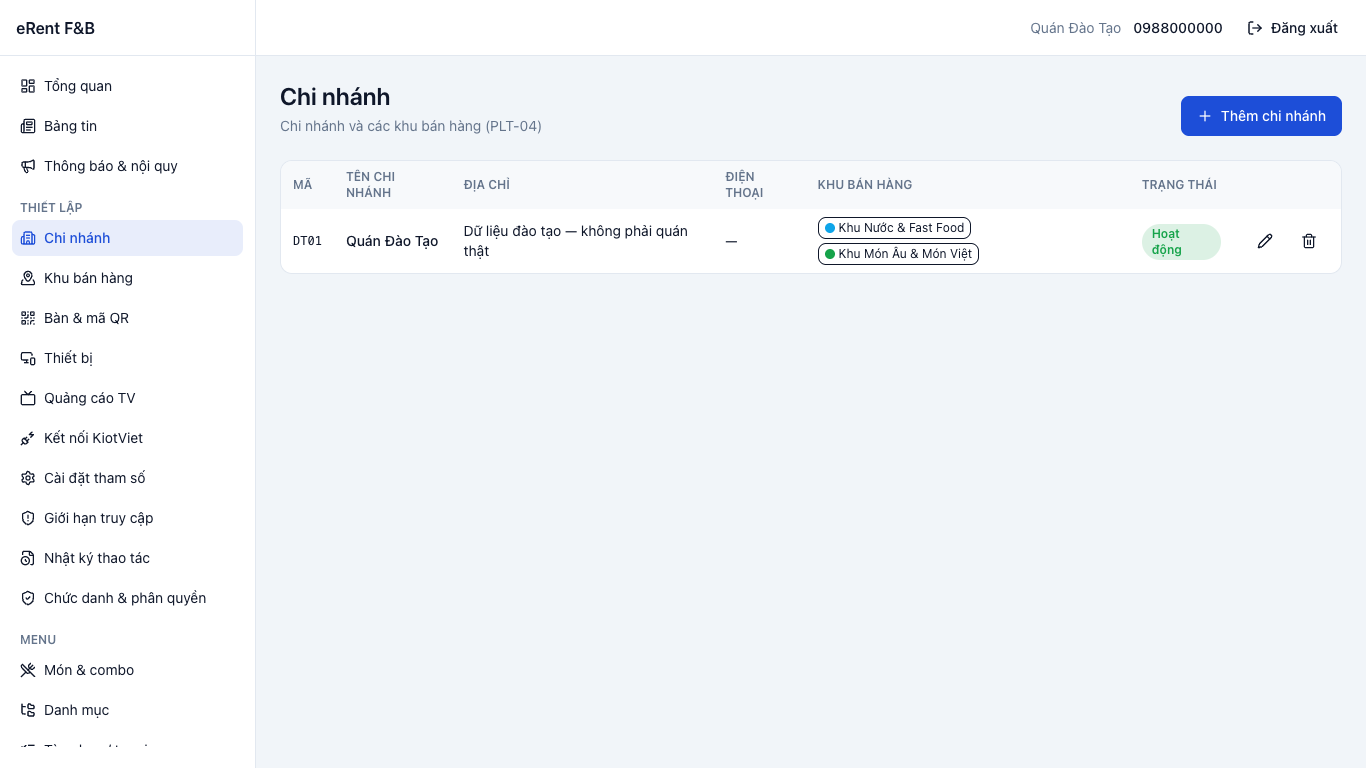Click phone number 0988000000 in header
Screen dimensions: 1366x768
1178,28
